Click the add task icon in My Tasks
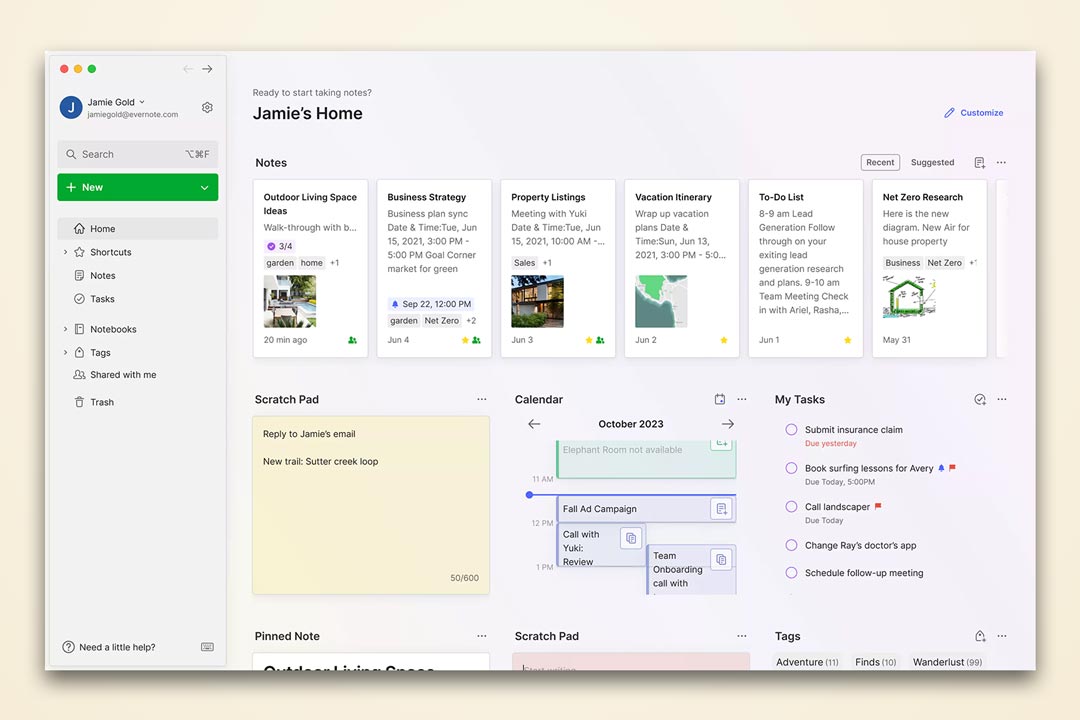The width and height of the screenshot is (1080, 720). (x=980, y=400)
